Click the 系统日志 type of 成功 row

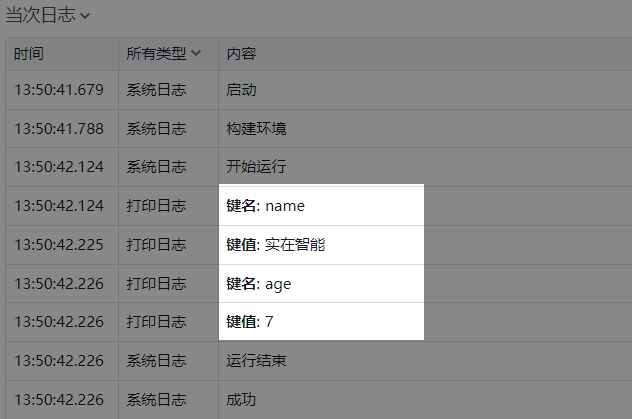pos(156,399)
